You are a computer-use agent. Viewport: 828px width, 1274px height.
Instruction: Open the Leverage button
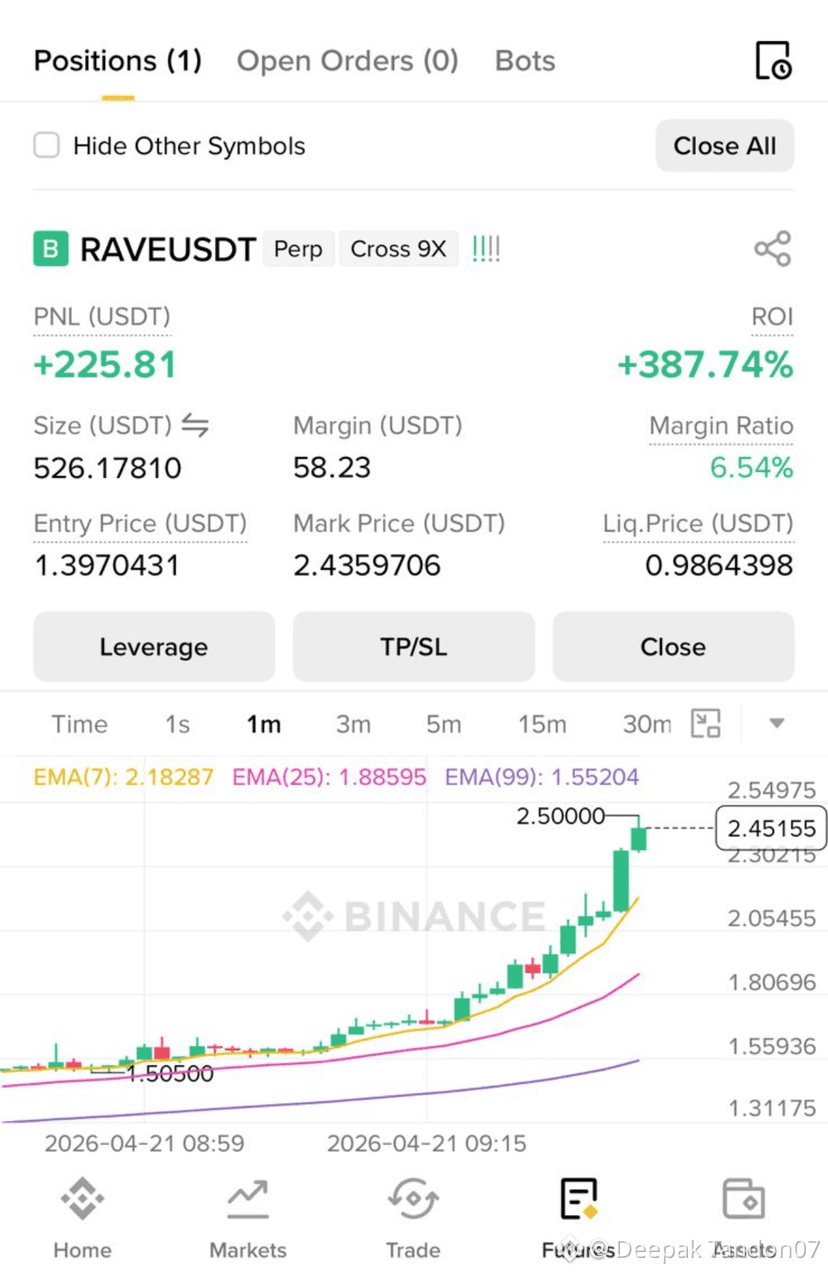pos(154,647)
